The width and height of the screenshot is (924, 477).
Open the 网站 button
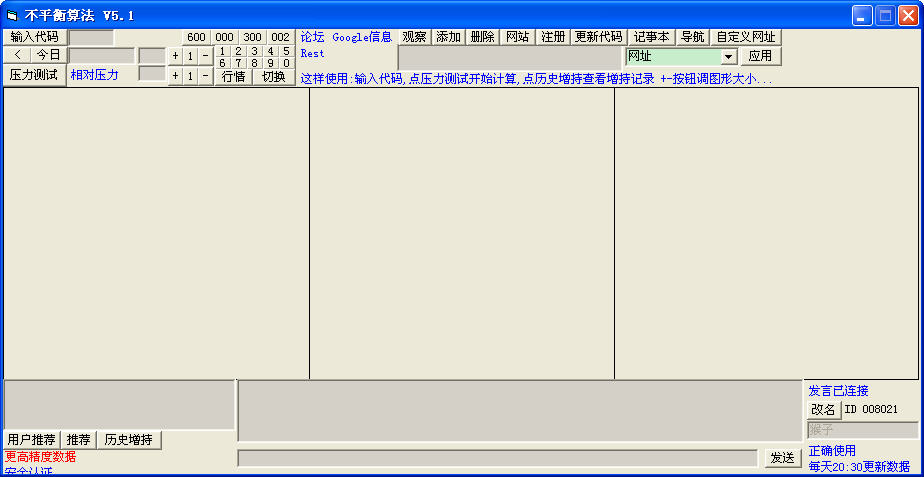click(517, 37)
